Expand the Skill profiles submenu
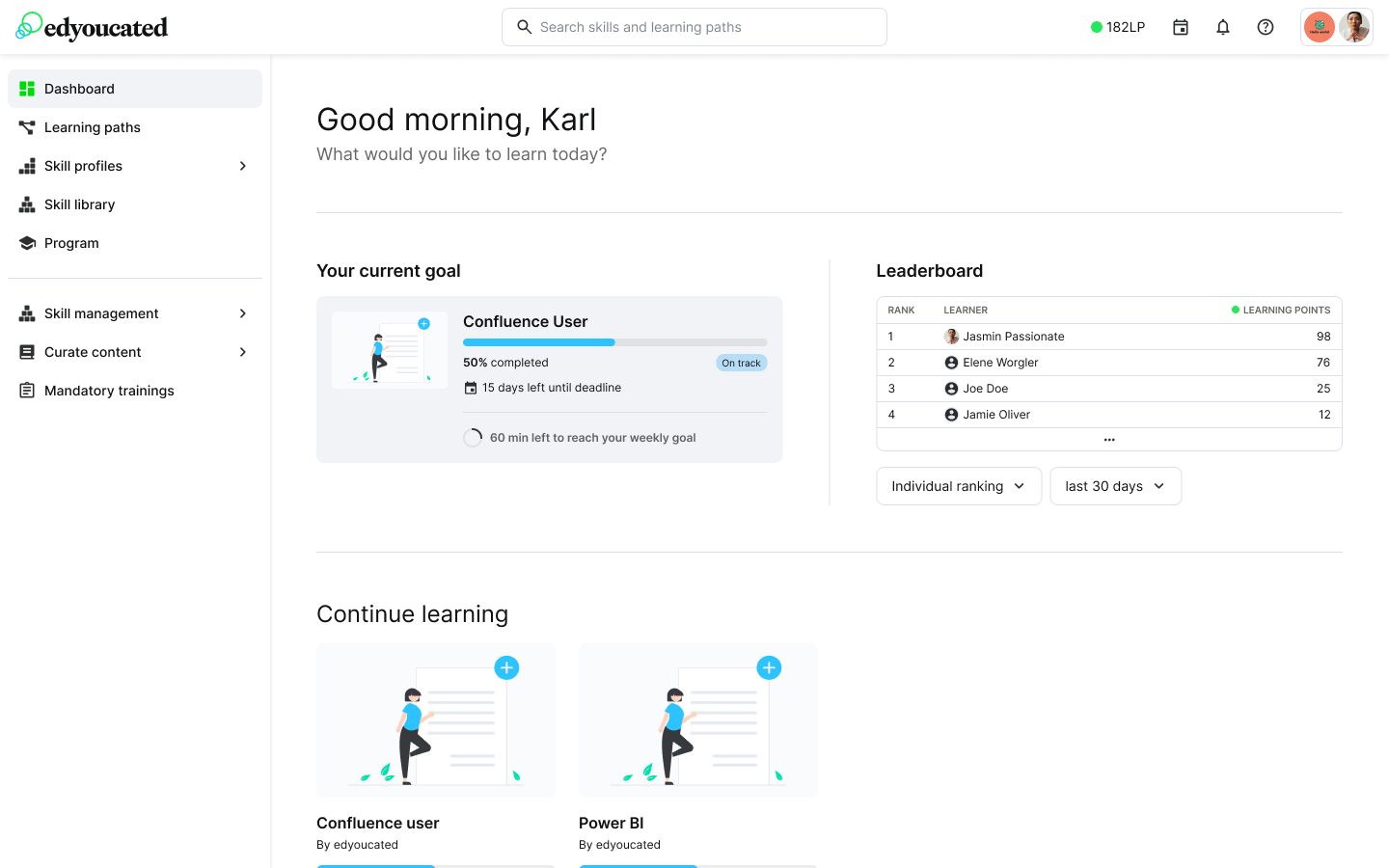 coord(243,166)
